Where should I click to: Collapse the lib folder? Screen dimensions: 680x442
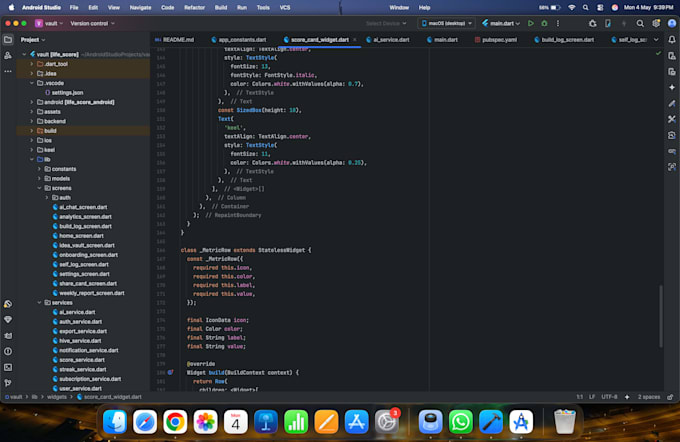tap(32, 160)
